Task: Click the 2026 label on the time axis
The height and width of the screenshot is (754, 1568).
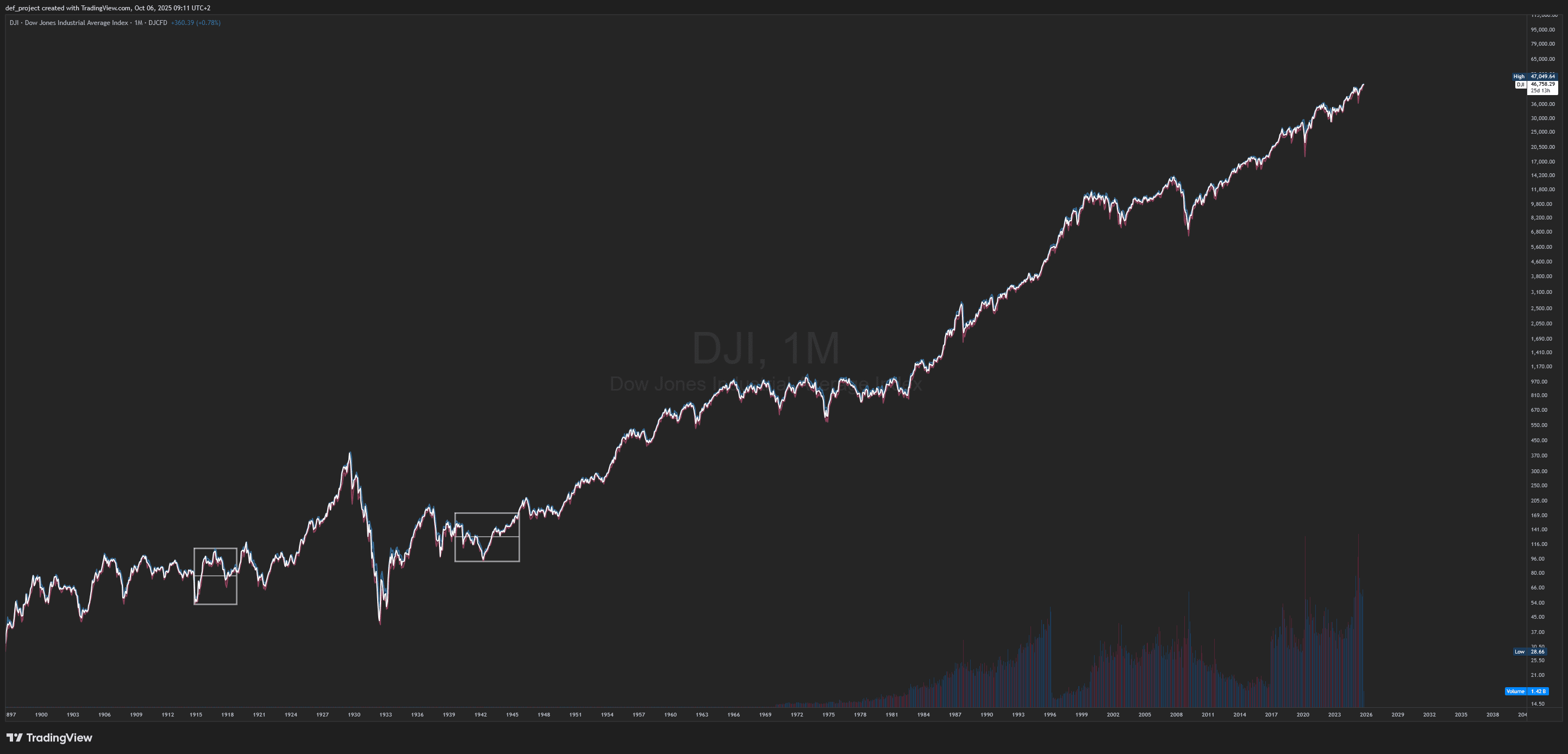Action: click(1366, 714)
